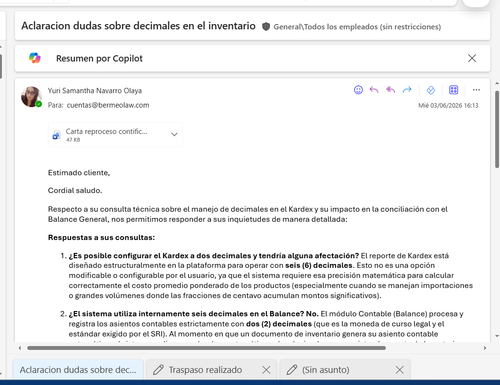Viewport: 500px width, 385px height.
Task: Open more actions ellipsis menu
Action: pos(476,90)
